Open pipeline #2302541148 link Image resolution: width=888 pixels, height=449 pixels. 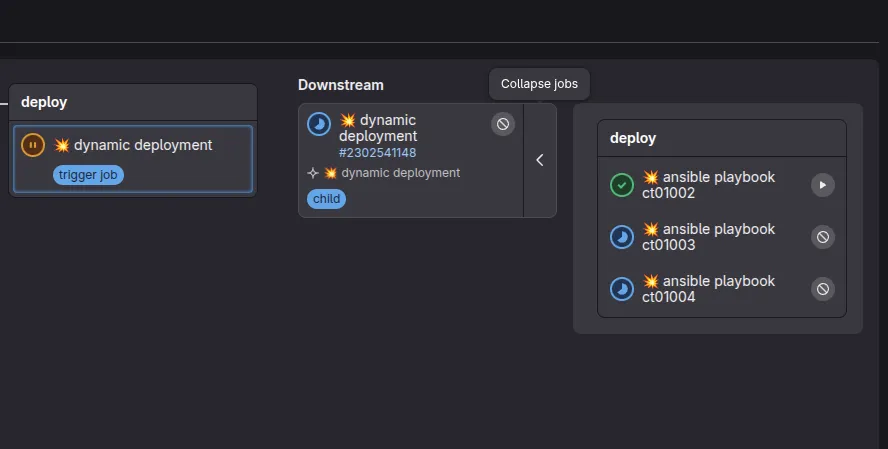tap(377, 153)
